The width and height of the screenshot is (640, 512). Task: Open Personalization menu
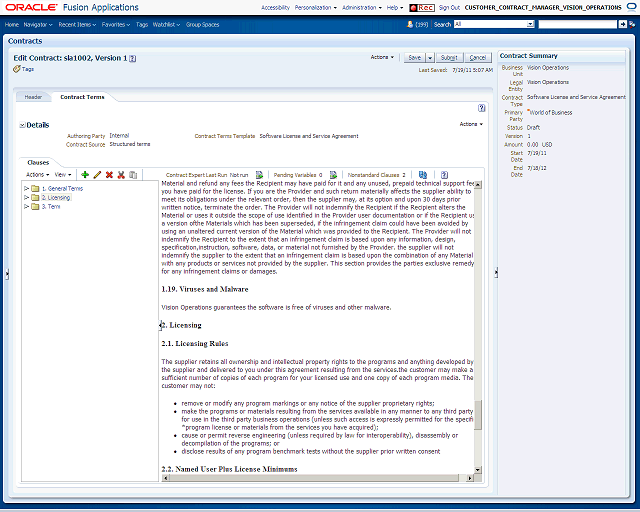[316, 7]
